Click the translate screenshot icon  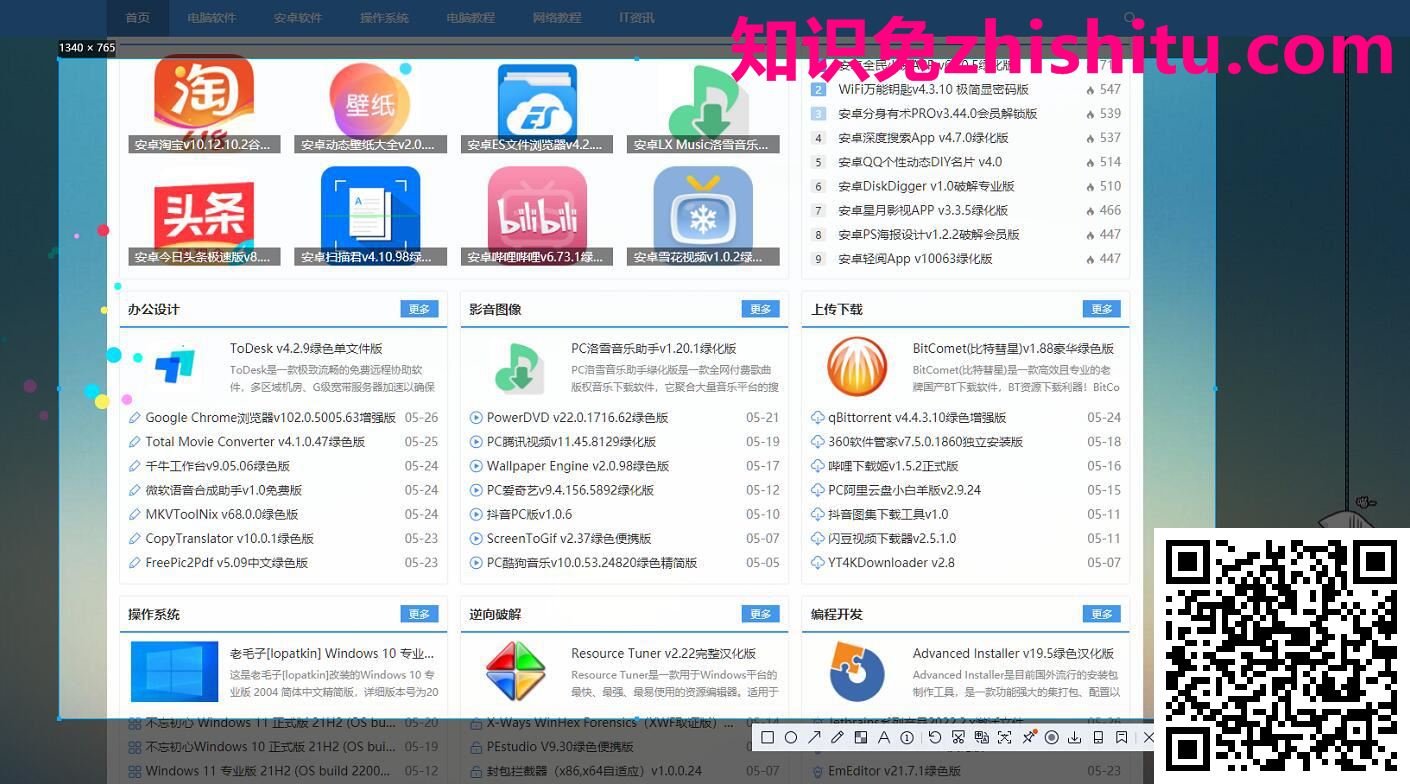(982, 737)
